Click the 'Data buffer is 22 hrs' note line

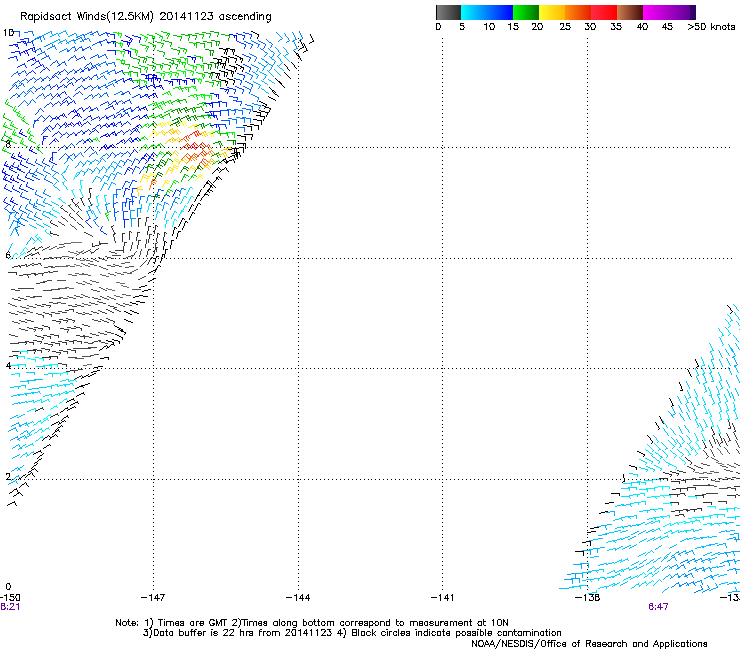[352, 633]
